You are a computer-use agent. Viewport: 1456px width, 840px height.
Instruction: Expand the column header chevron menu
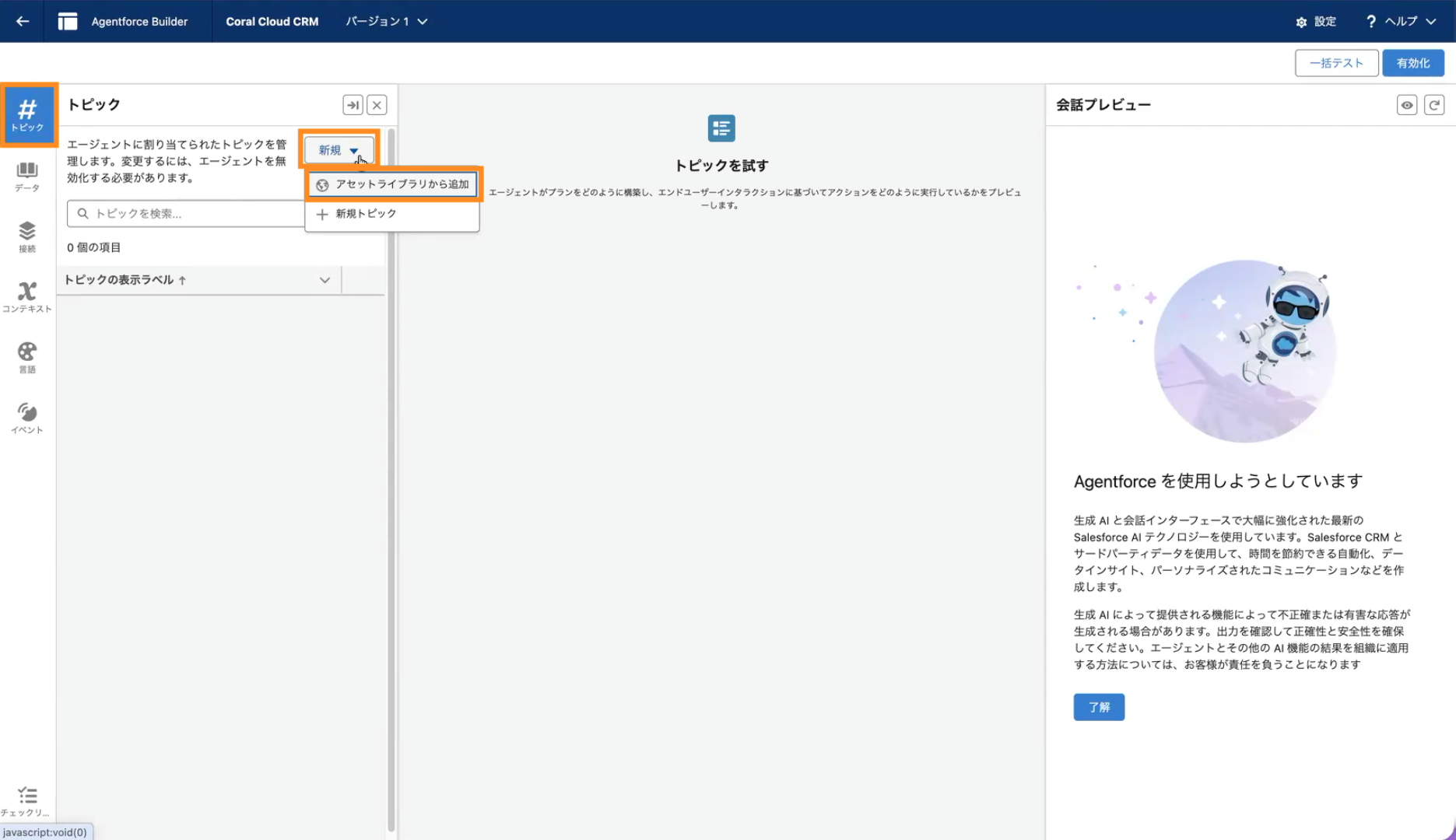325,280
